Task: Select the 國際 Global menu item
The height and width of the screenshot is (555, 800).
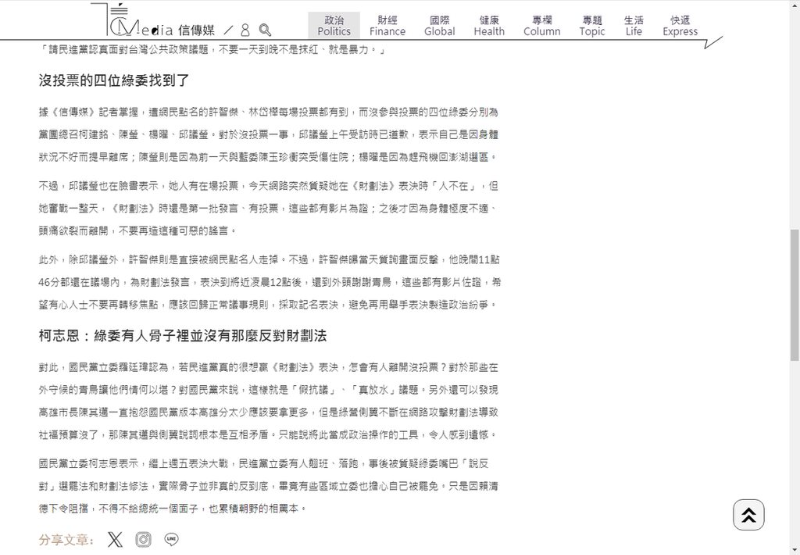Action: click(x=439, y=25)
